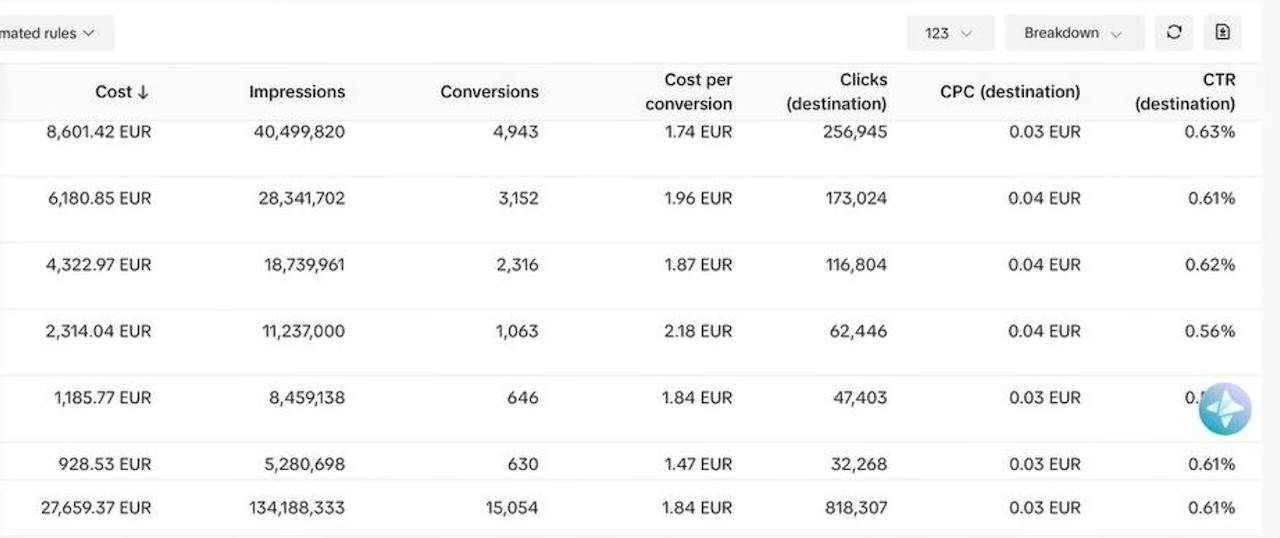Select the 47,403 clicks cell
Viewport: 1280px width, 538px height.
[860, 398]
